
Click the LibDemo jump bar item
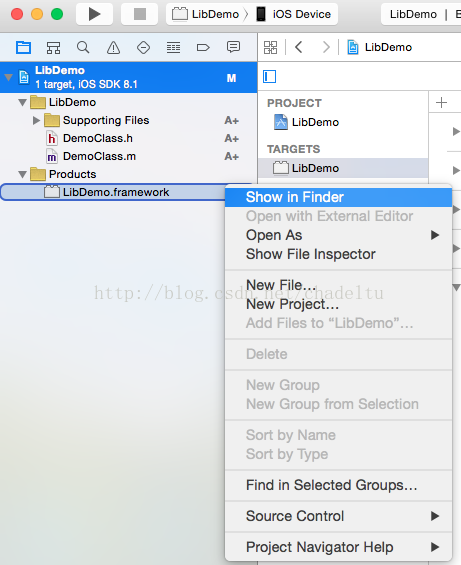click(380, 47)
